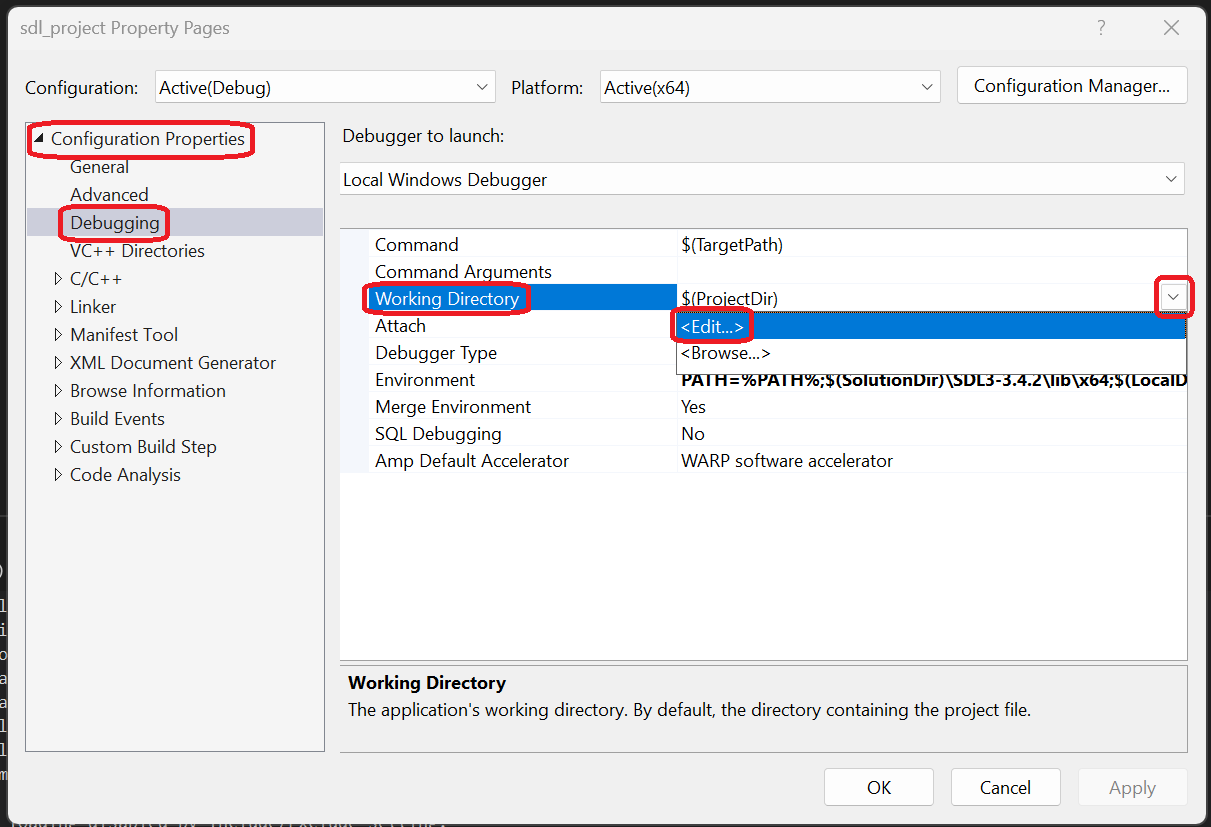Select Edit from the dropdown list
The image size is (1211, 827).
712,325
